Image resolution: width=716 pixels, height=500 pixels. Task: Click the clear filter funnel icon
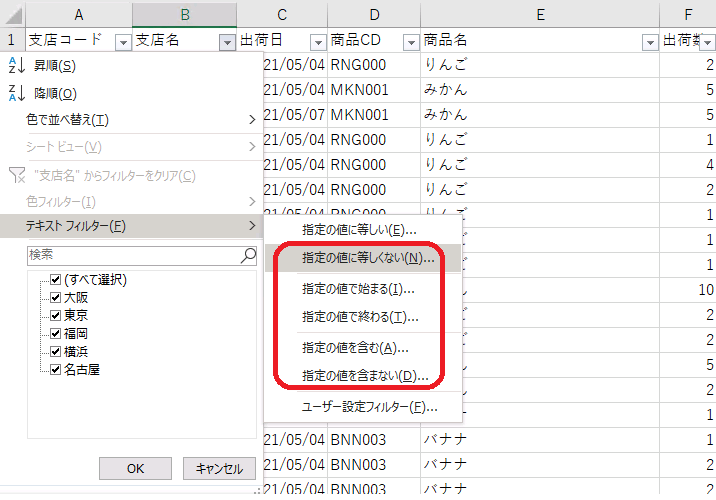tap(16, 175)
